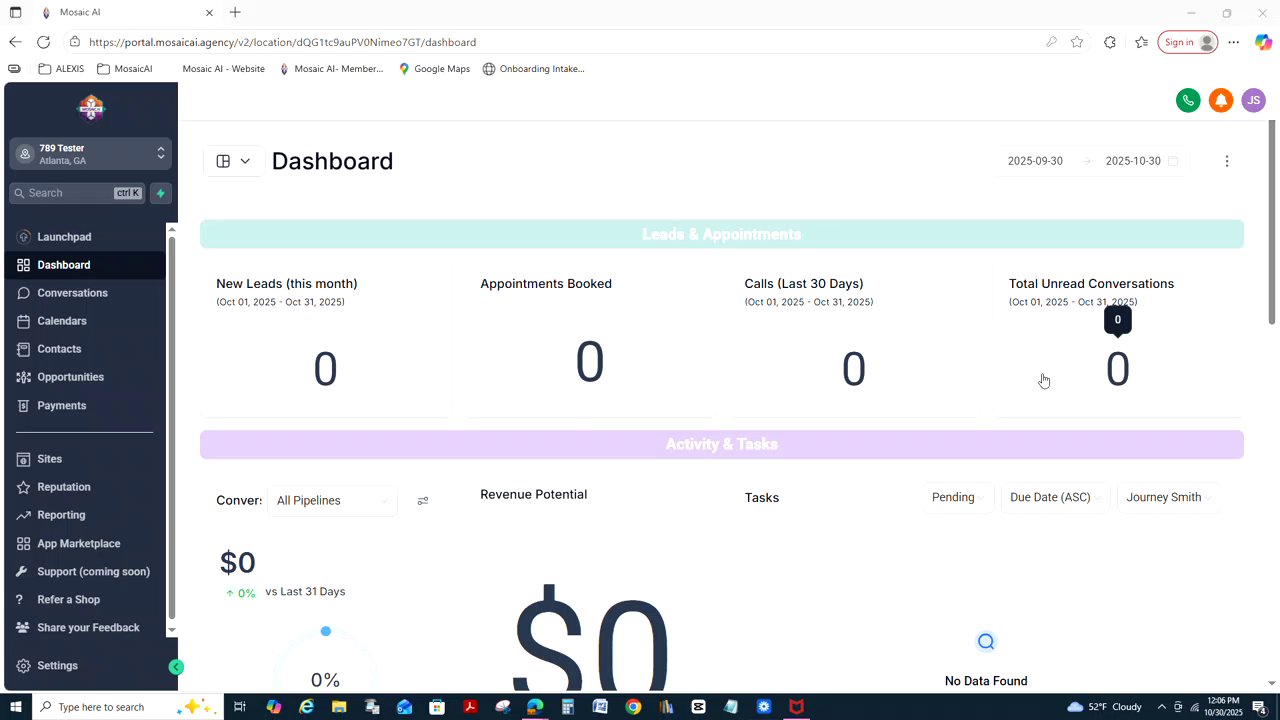The image size is (1280, 720).
Task: Open the All Pipelines dropdown
Action: point(332,501)
